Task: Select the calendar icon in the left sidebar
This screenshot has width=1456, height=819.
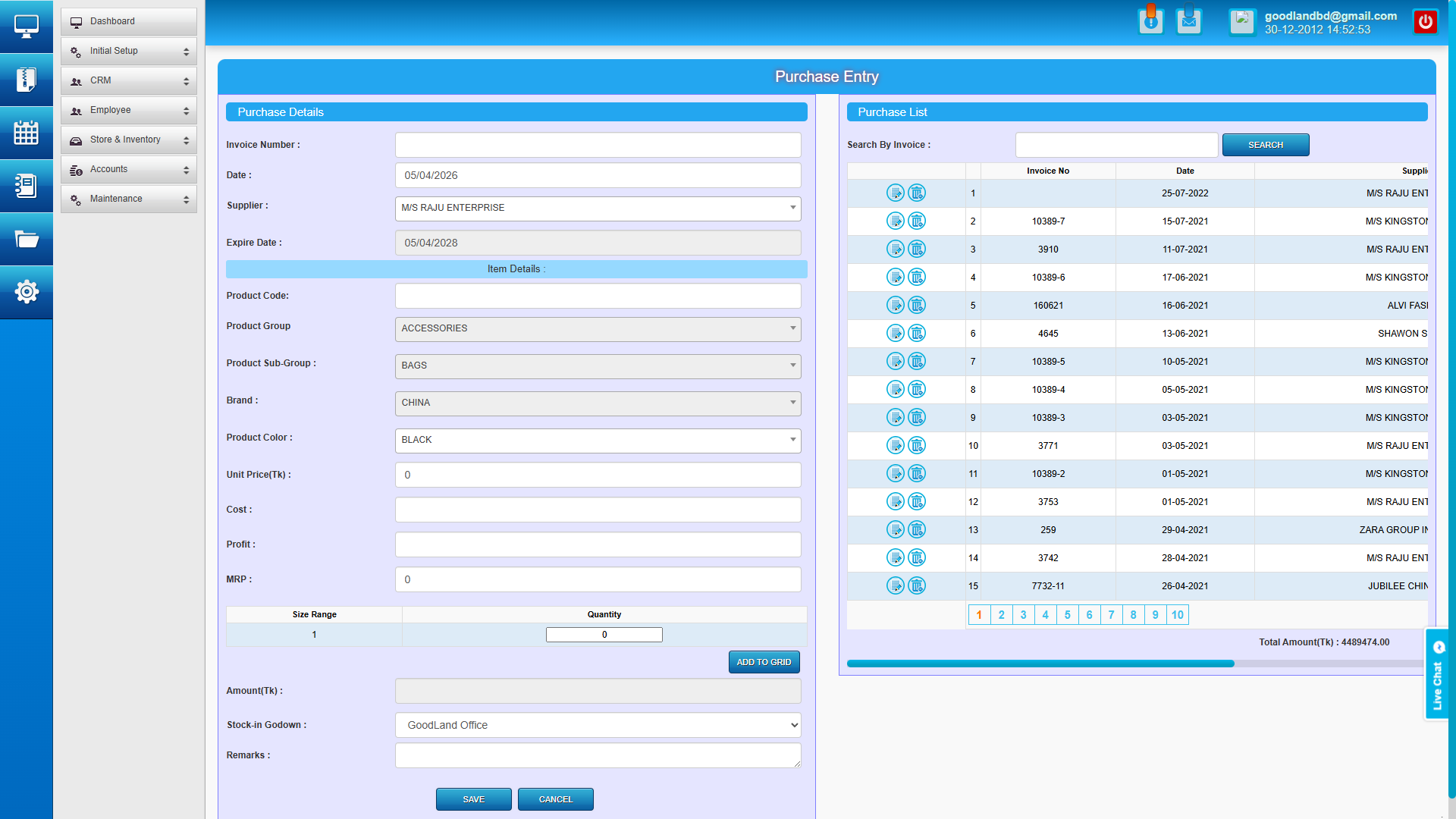Action: (x=27, y=133)
